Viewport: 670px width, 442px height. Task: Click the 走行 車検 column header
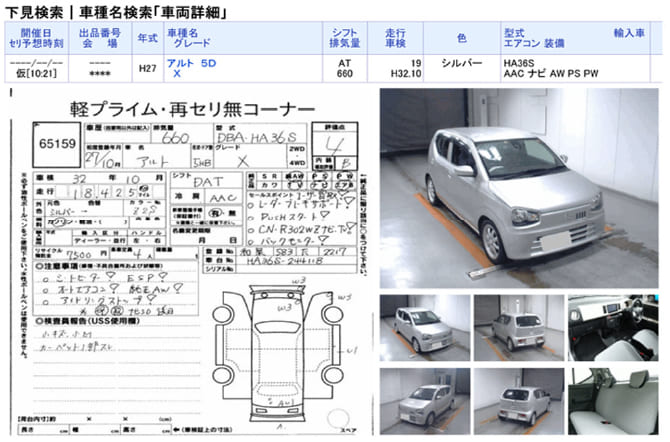[395, 38]
